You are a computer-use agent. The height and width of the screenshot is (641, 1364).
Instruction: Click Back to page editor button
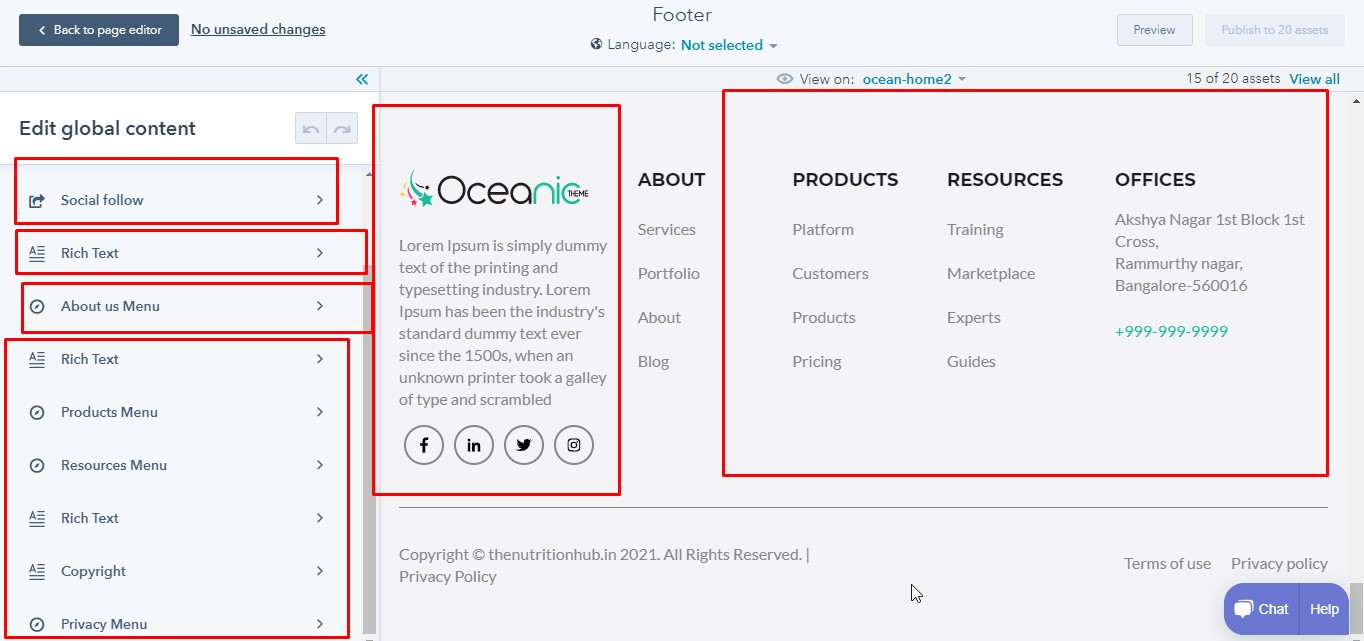(99, 30)
